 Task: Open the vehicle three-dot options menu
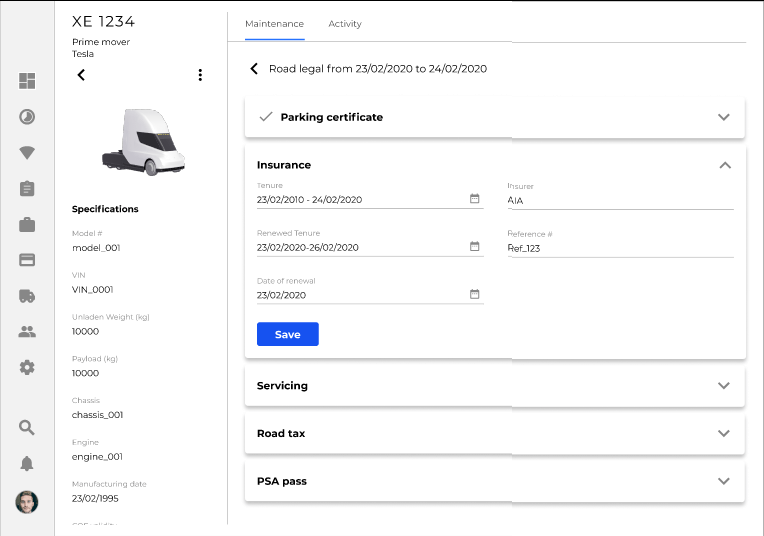coord(200,75)
